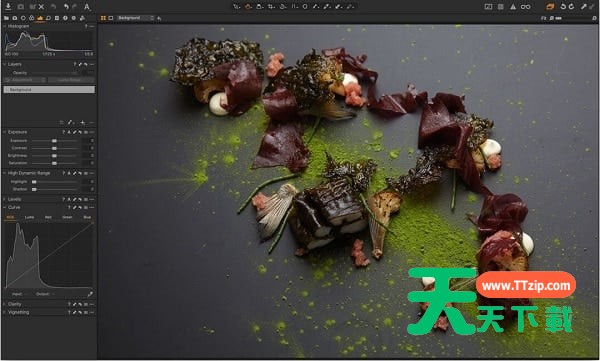This screenshot has width=600, height=361.
Task: Click the Undo arrow in top toolbar
Action: 66,7
